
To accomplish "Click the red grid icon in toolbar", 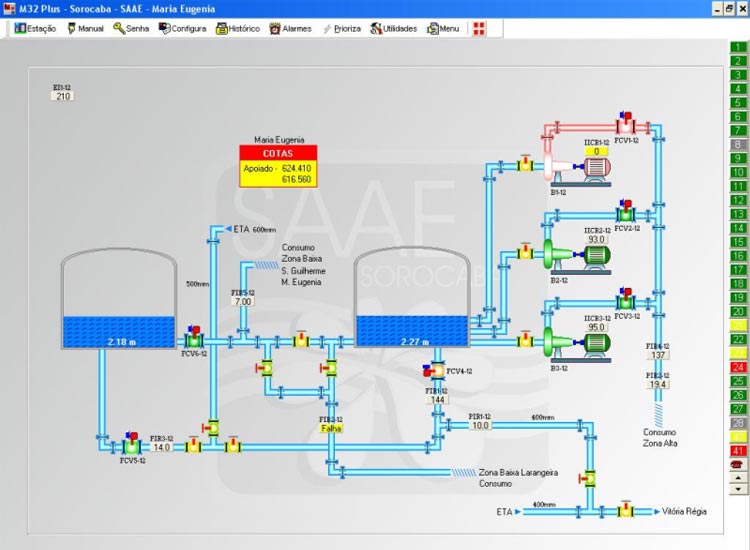I will [x=479, y=29].
